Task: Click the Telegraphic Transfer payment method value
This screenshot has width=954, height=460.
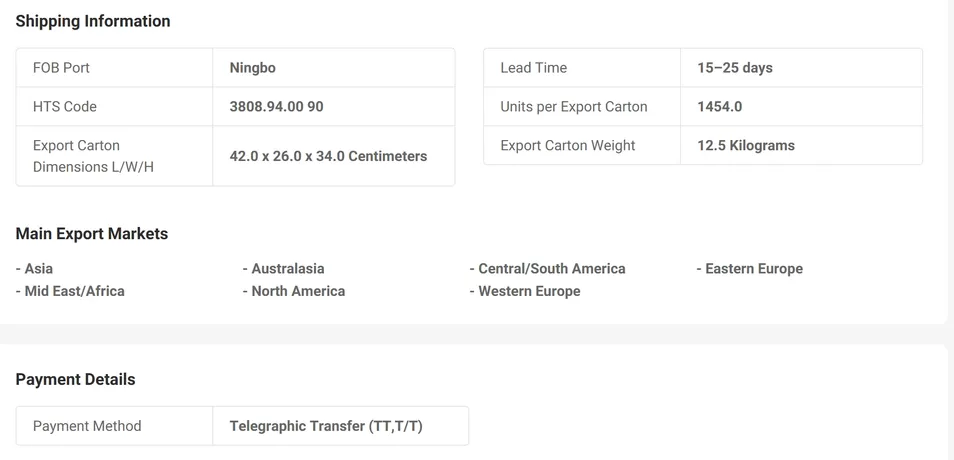Action: click(x=326, y=426)
